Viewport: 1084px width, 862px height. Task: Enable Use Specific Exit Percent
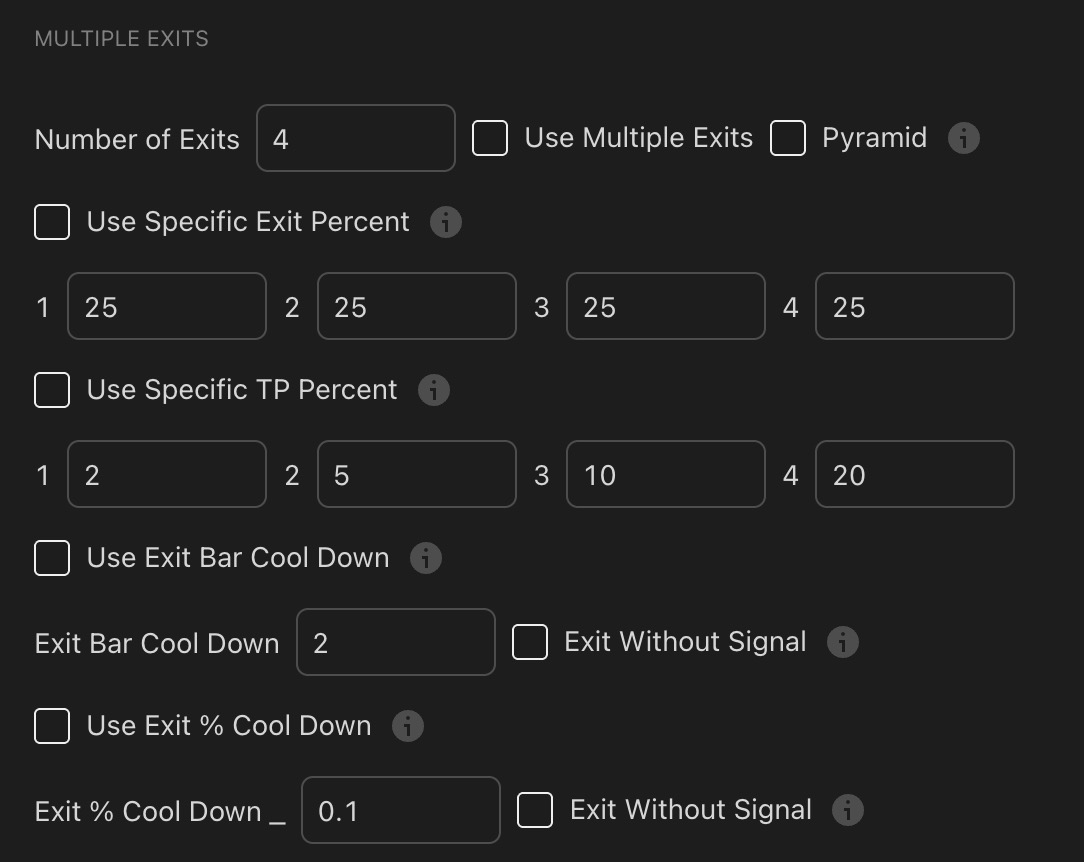tap(51, 222)
